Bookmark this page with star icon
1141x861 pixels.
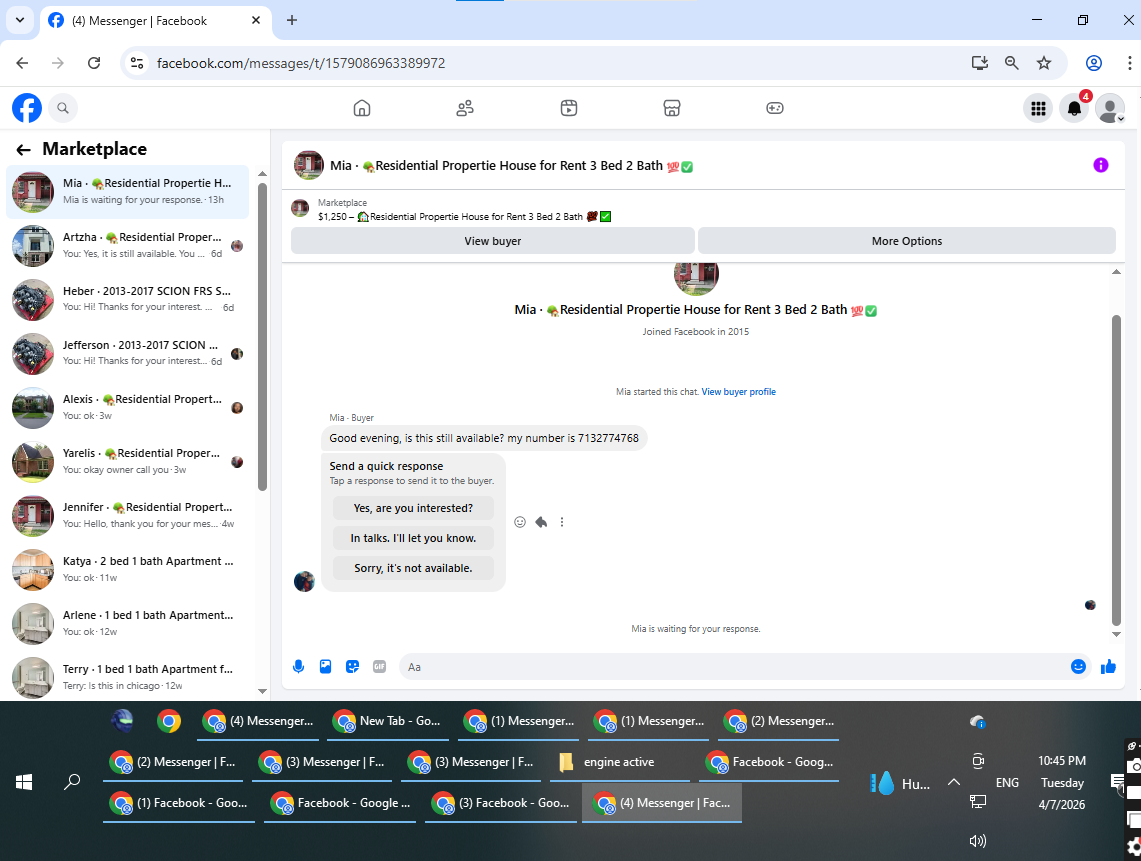[x=1044, y=63]
